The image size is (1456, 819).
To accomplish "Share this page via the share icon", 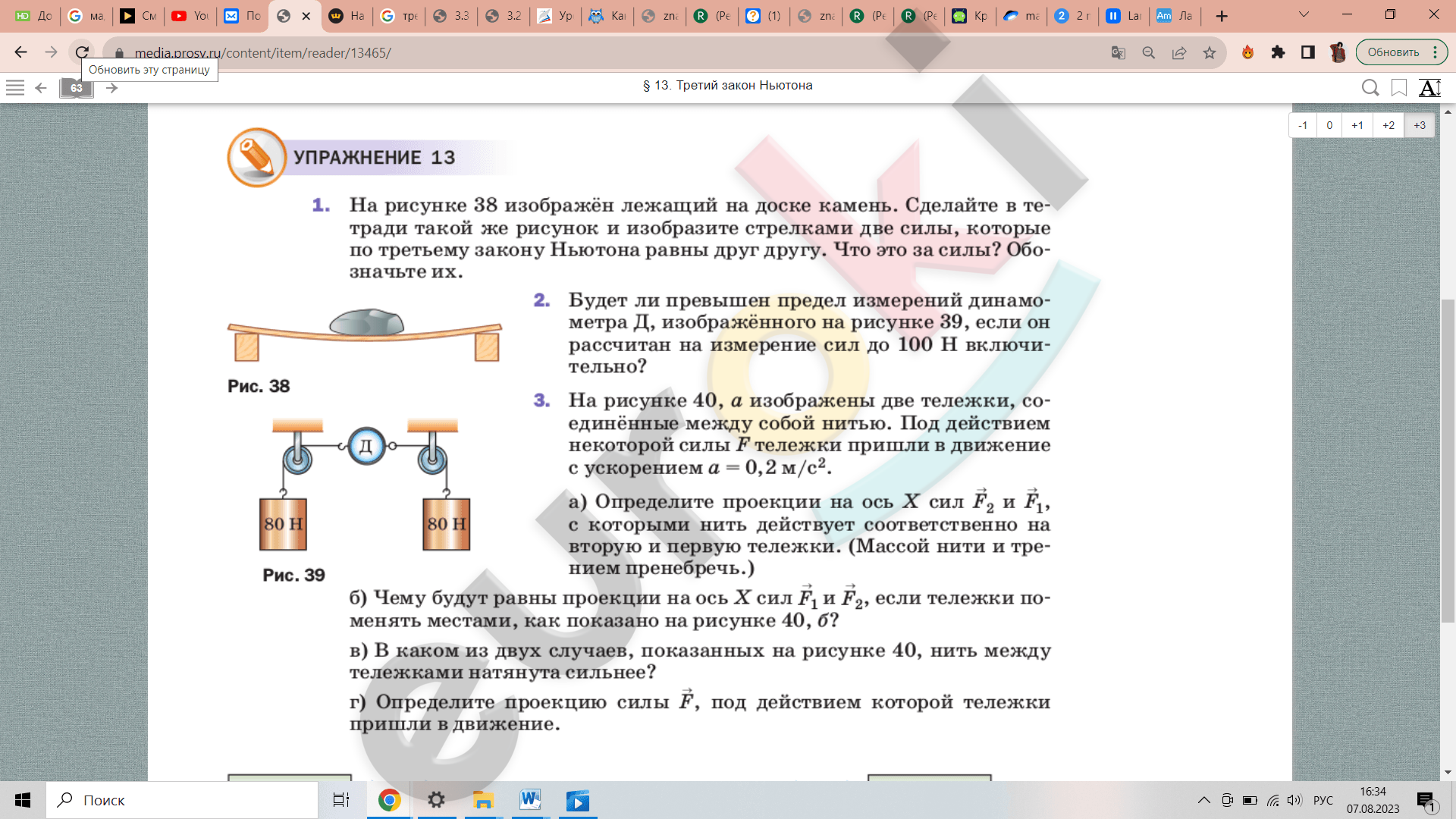I will 1179,52.
